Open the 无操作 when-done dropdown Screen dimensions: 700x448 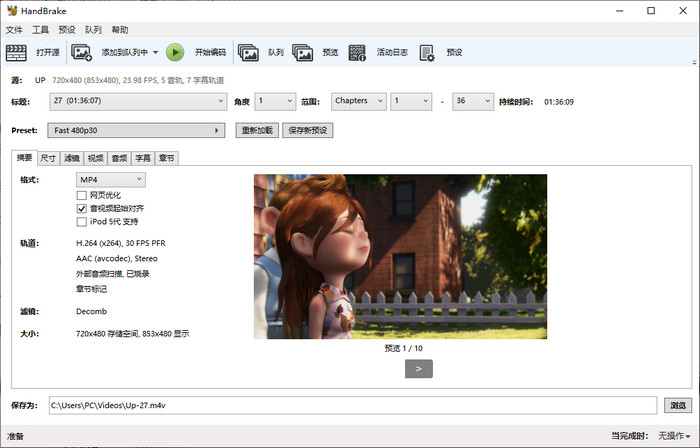[674, 436]
